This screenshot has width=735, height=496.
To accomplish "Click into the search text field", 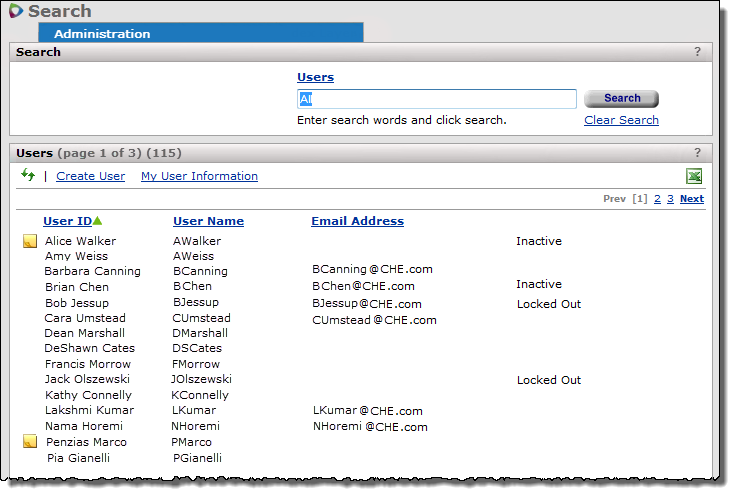I will pos(436,99).
